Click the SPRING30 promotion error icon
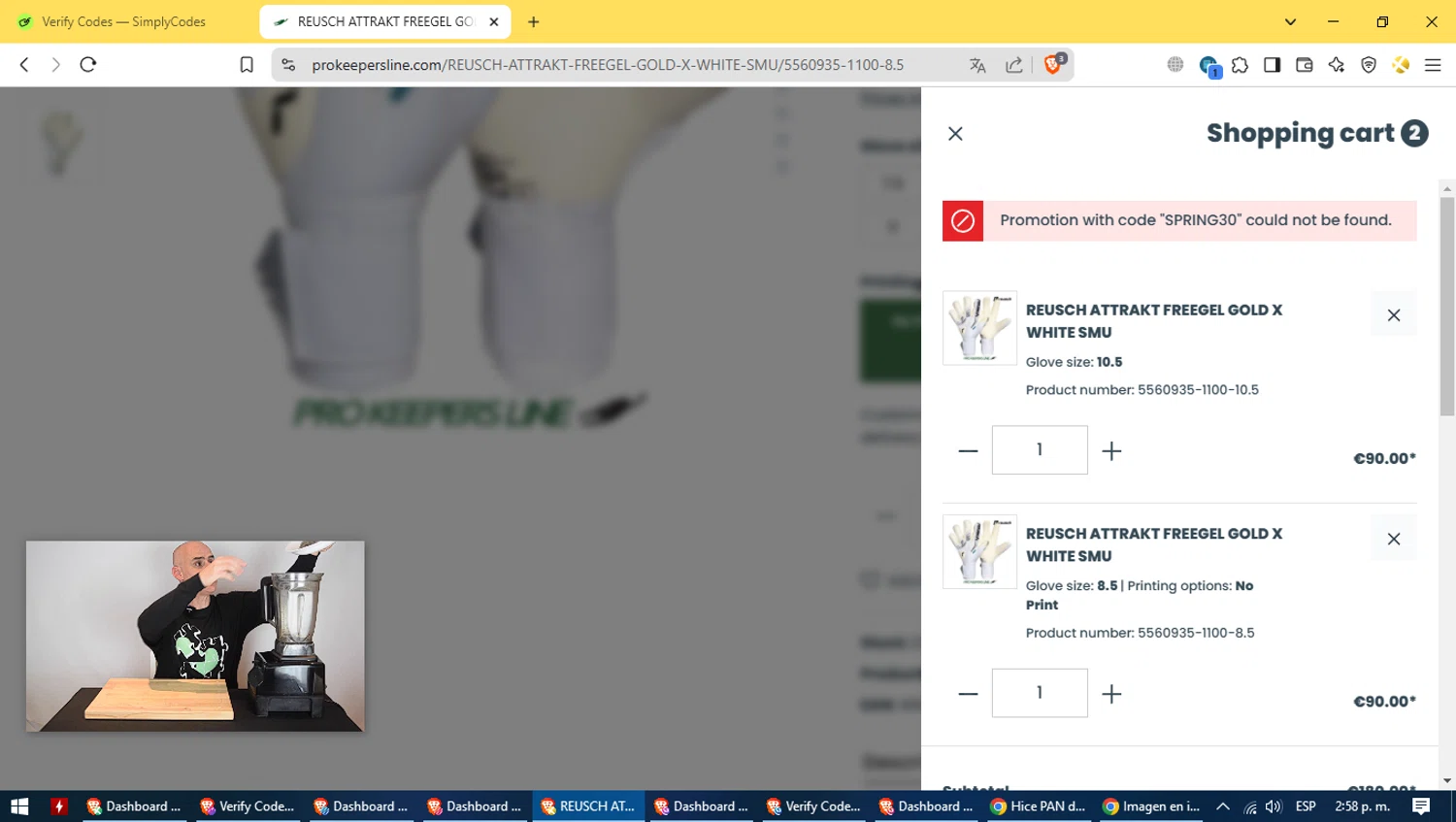1456x822 pixels. (x=963, y=220)
